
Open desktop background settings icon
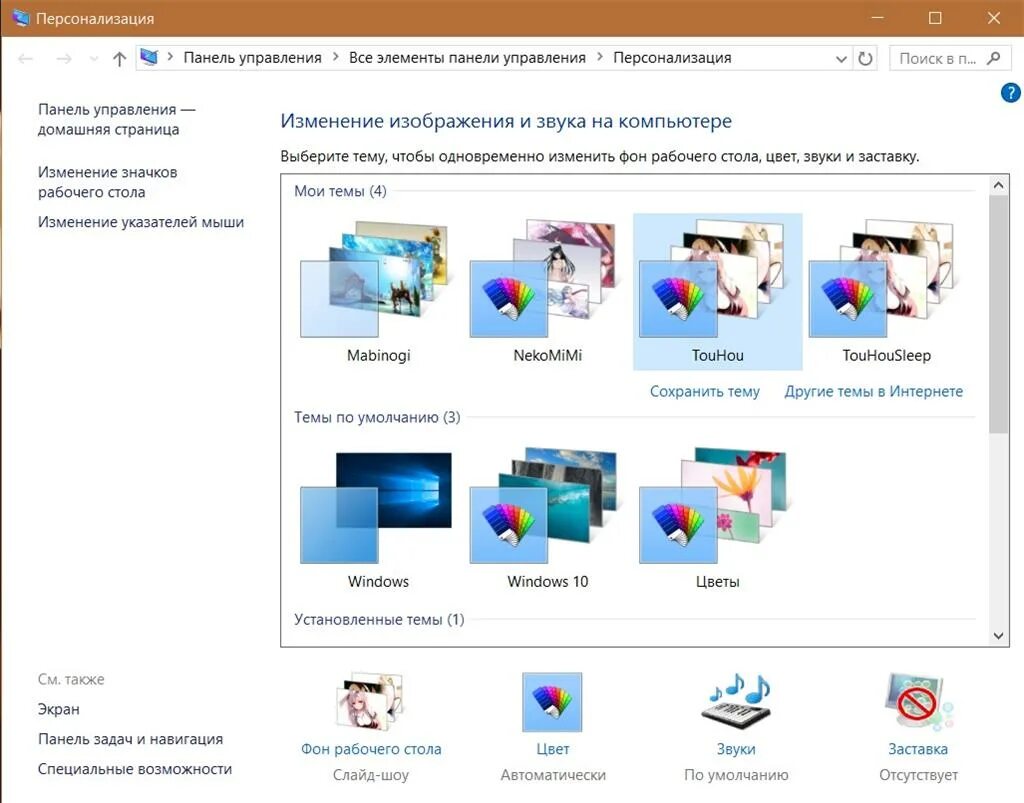(371, 702)
